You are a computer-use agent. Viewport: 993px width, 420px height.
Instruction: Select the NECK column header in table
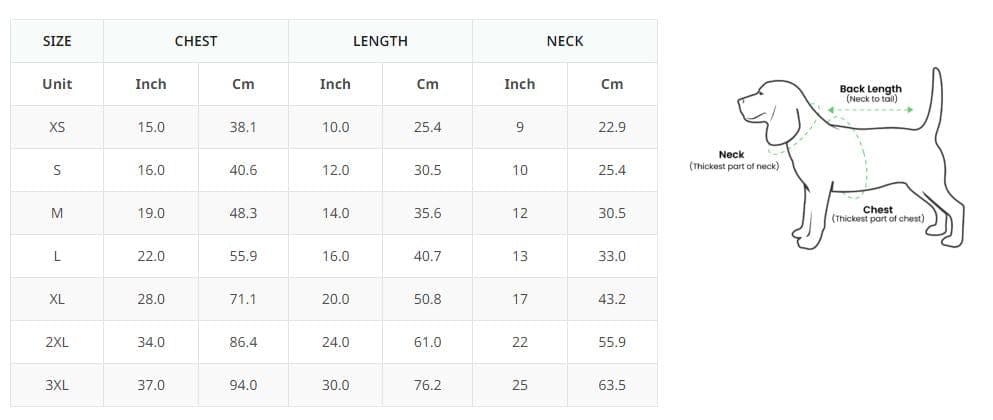pos(565,41)
